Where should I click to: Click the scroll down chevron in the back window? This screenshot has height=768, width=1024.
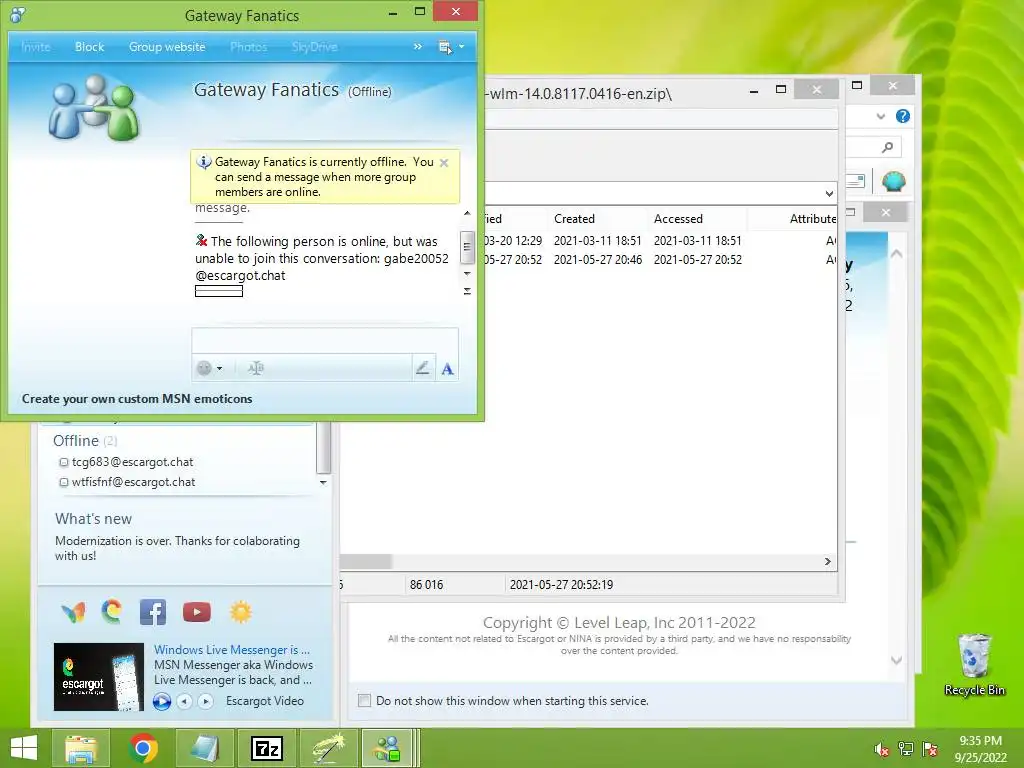click(x=897, y=661)
